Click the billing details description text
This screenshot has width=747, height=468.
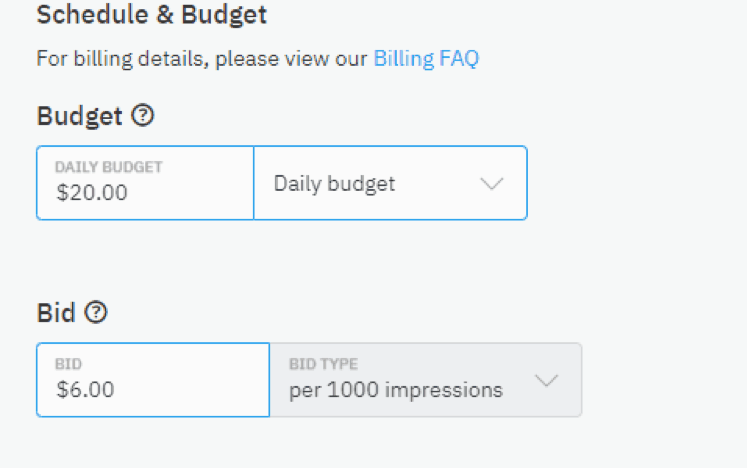pyautogui.click(x=202, y=59)
